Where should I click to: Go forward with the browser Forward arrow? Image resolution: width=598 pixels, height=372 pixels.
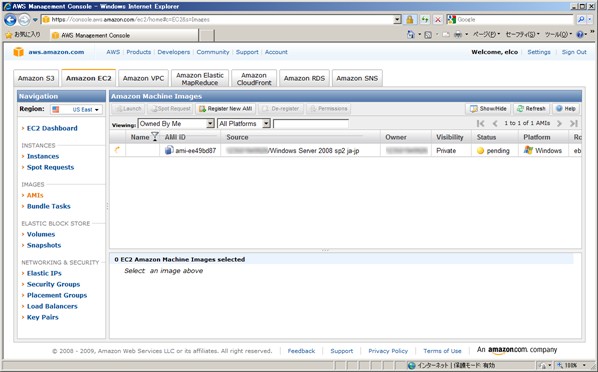pyautogui.click(x=24, y=19)
